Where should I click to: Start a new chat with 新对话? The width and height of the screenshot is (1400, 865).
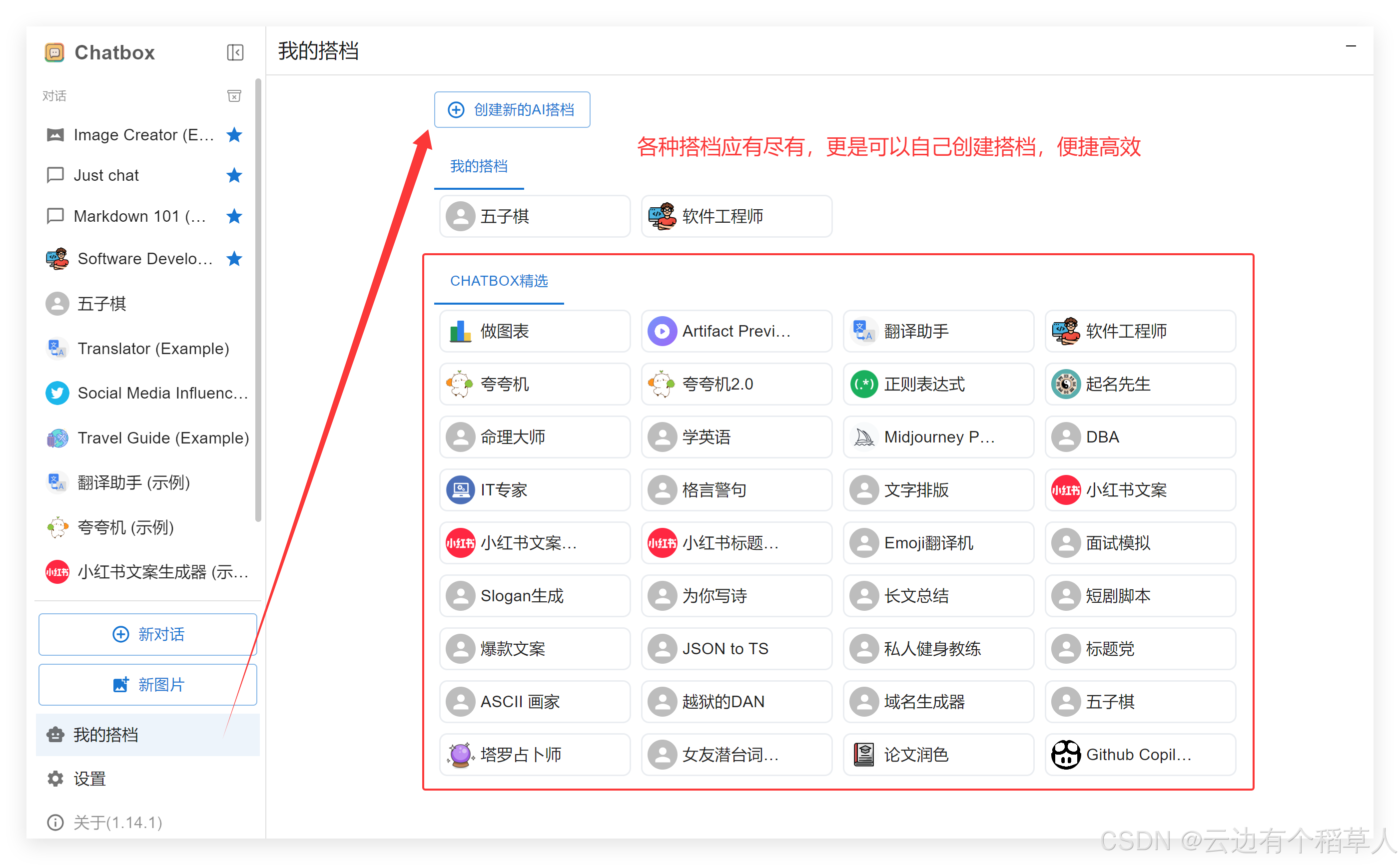[148, 634]
